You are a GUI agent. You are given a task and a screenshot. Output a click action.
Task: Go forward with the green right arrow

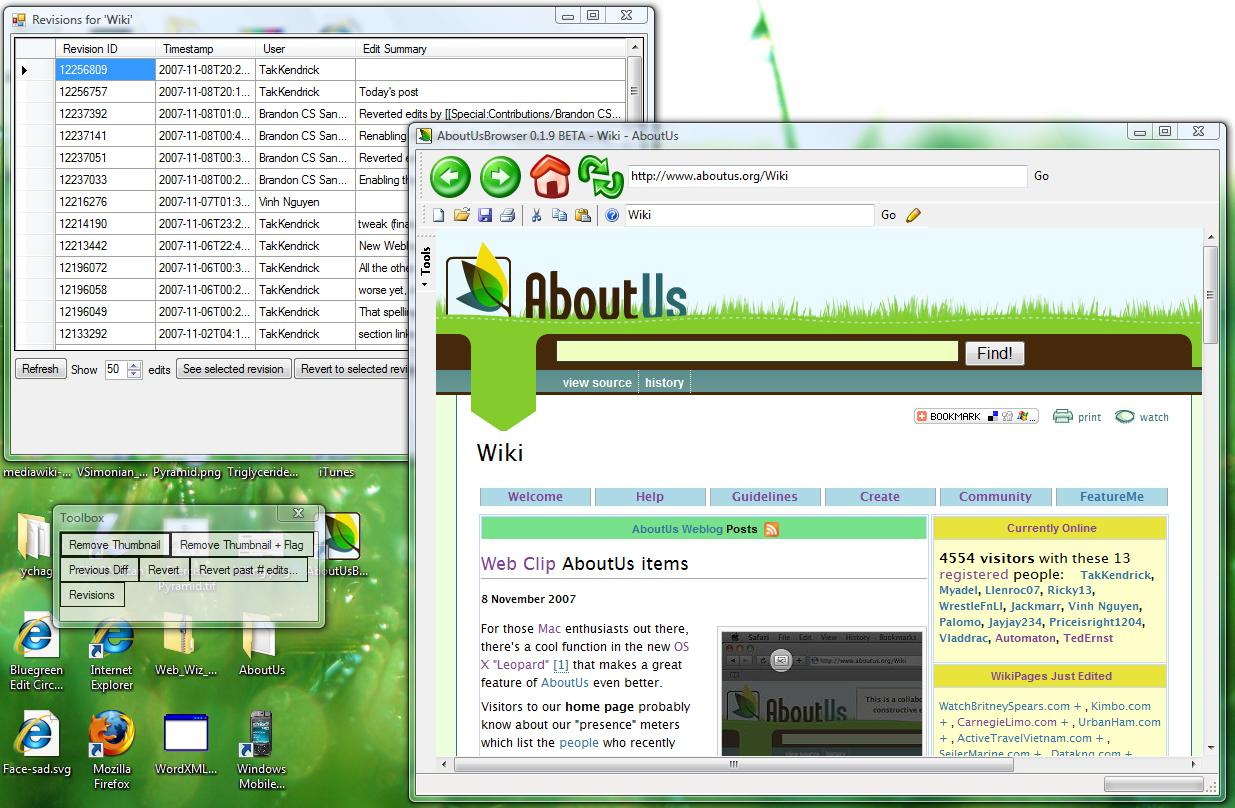coord(501,178)
